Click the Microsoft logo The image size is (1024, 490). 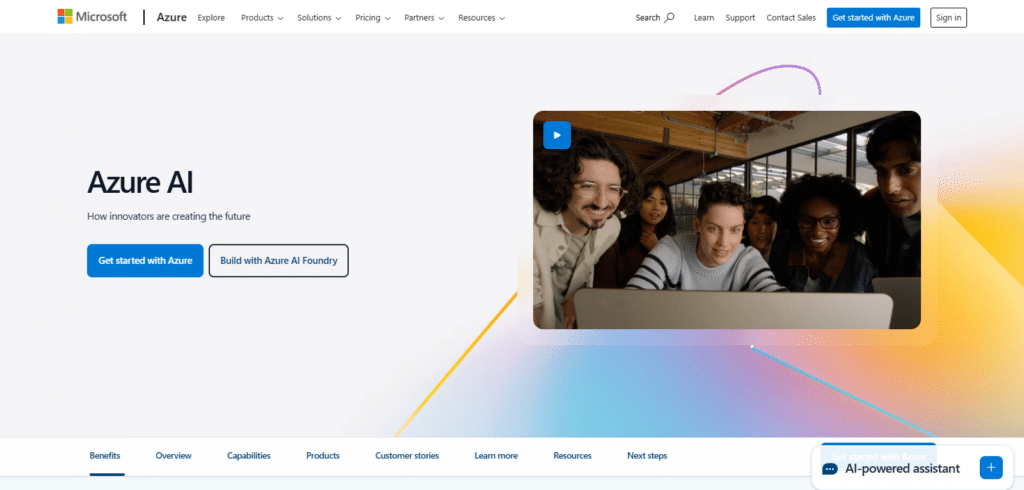[x=92, y=17]
